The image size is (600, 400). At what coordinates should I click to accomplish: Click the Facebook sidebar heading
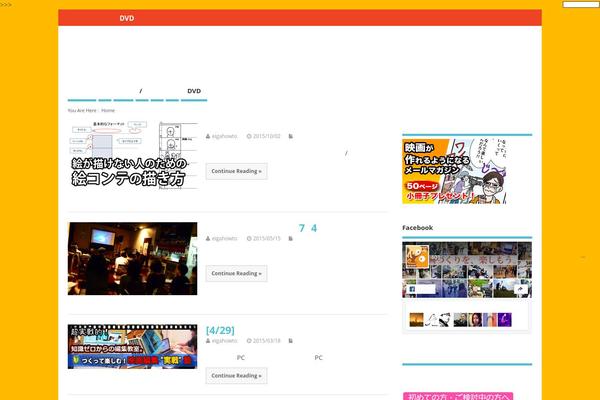pyautogui.click(x=417, y=228)
